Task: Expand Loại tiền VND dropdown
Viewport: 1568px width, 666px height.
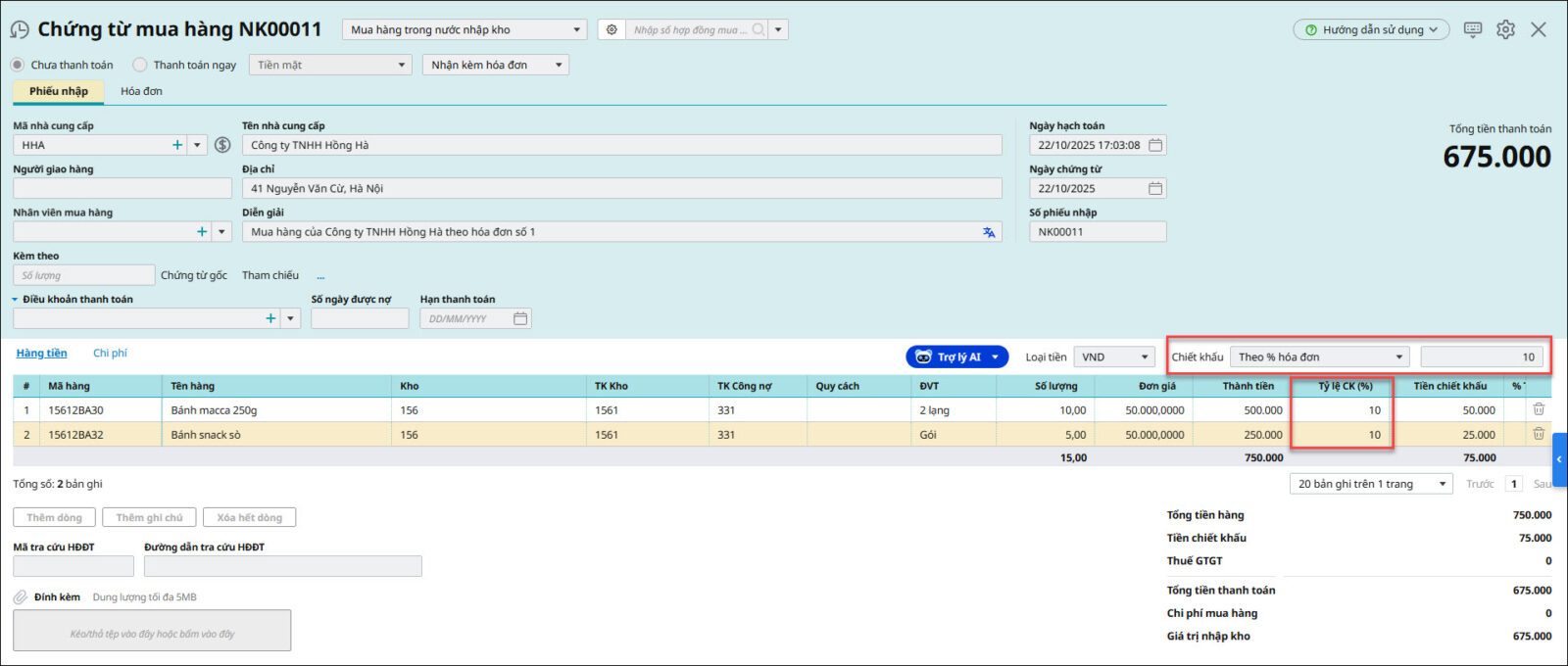Action: coord(1115,357)
